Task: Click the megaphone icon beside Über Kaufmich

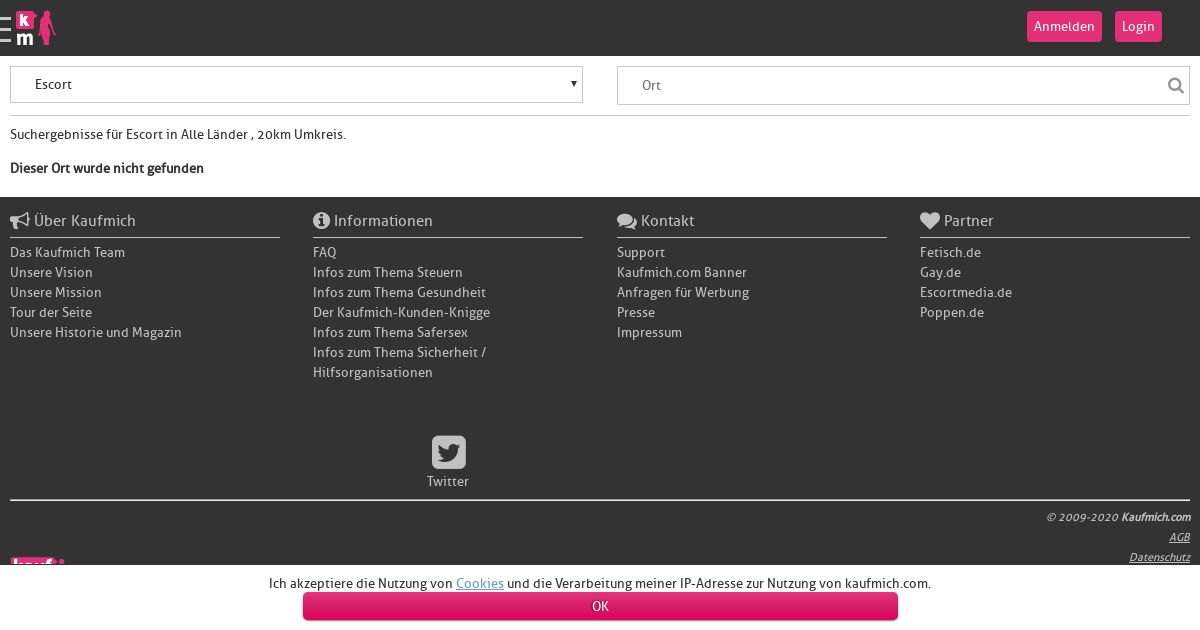Action: tap(20, 221)
